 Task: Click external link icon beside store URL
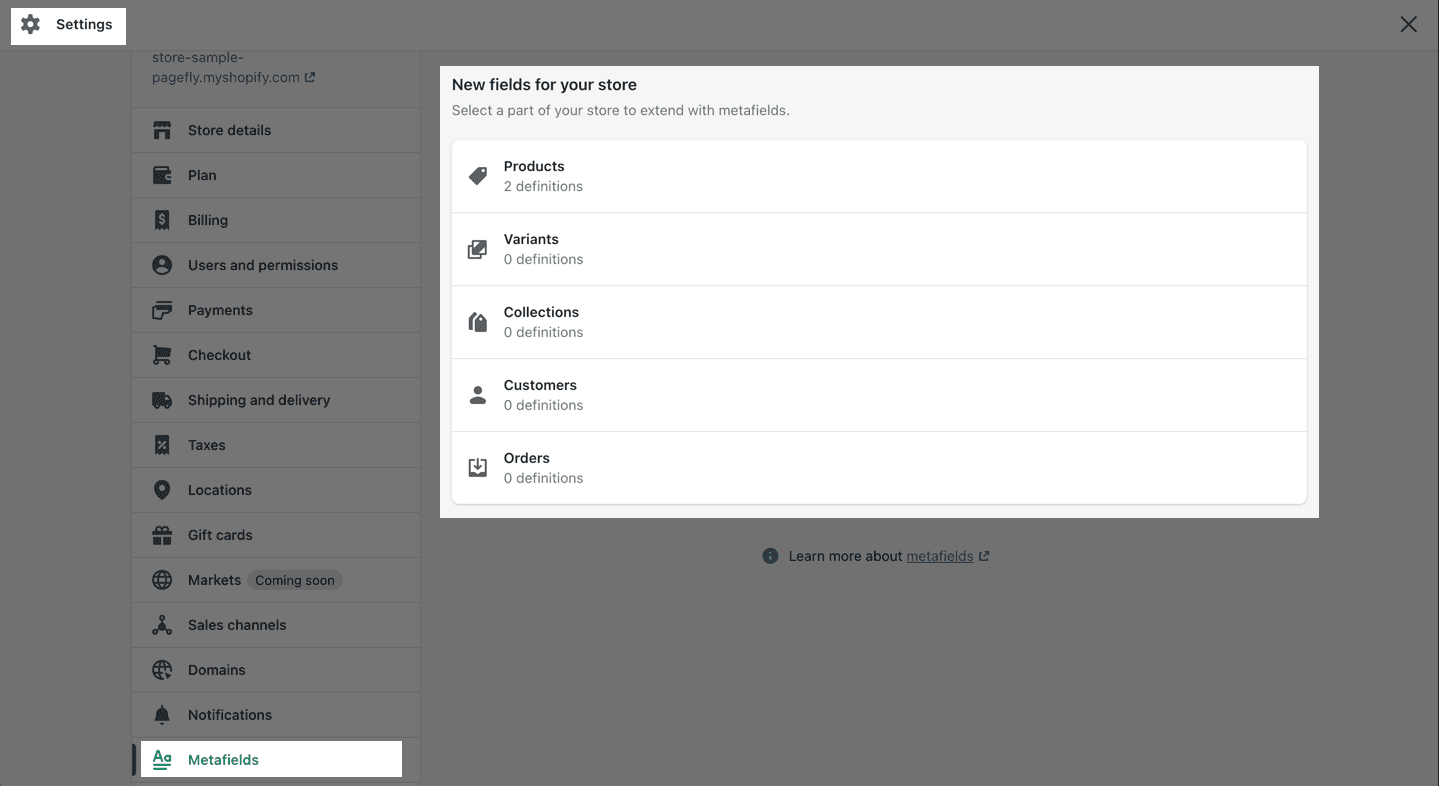tap(310, 77)
